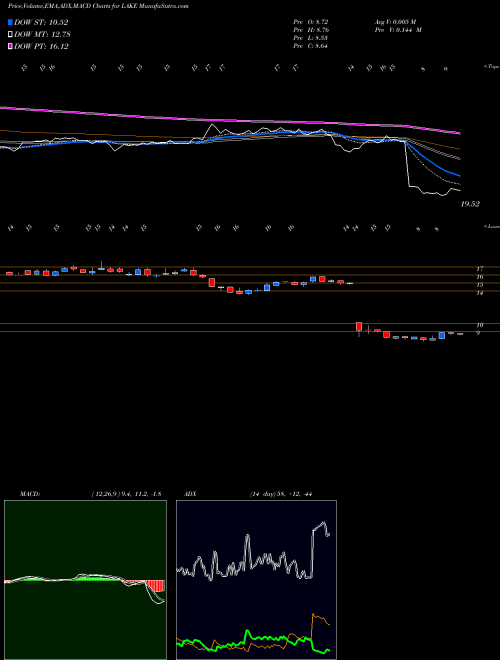Image resolution: width=500 pixels, height=660 pixels.
Task: Click the ADX panel heading
Action: click(192, 494)
